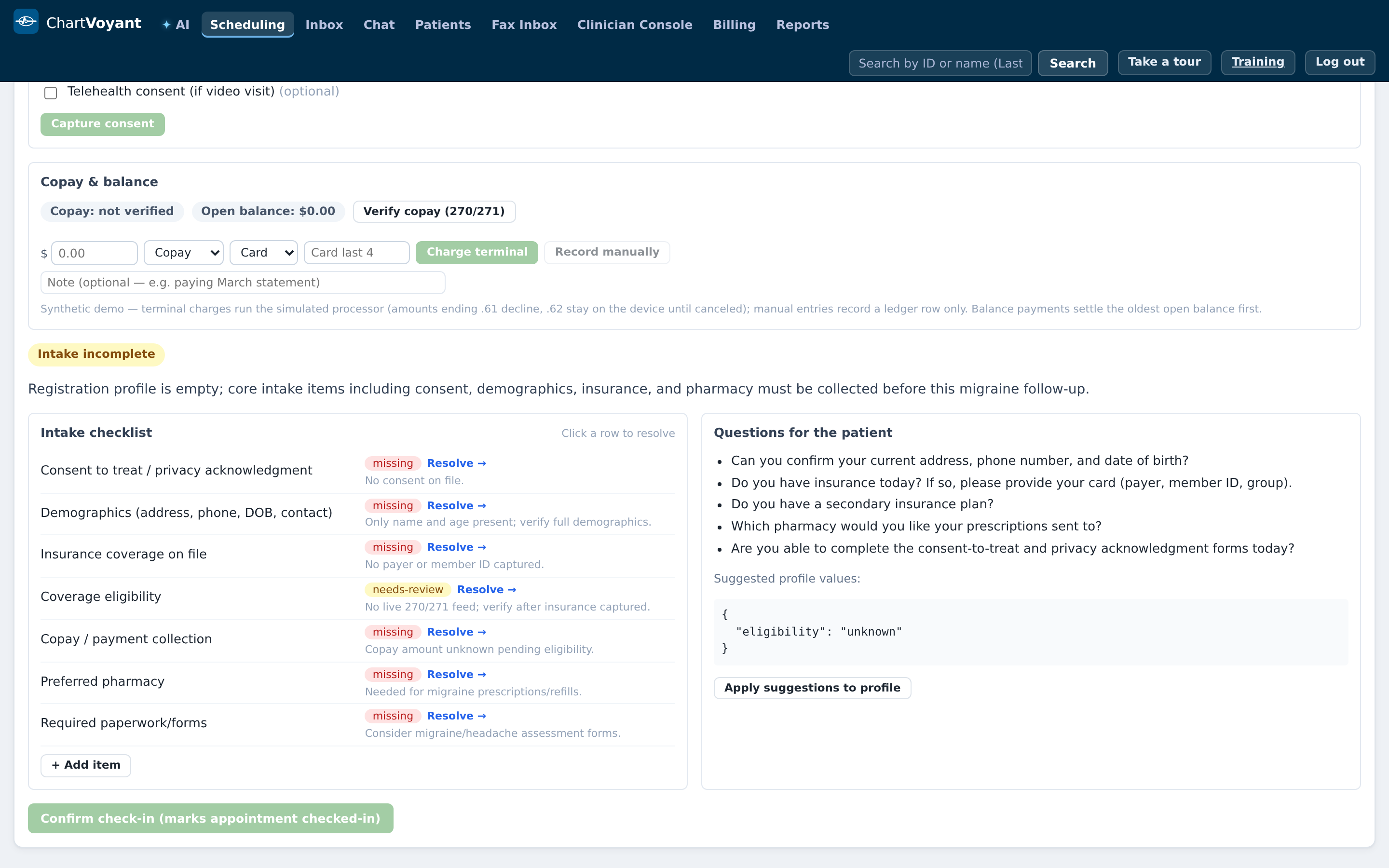The image size is (1389, 868).
Task: Open the Billing tab
Action: point(734,25)
